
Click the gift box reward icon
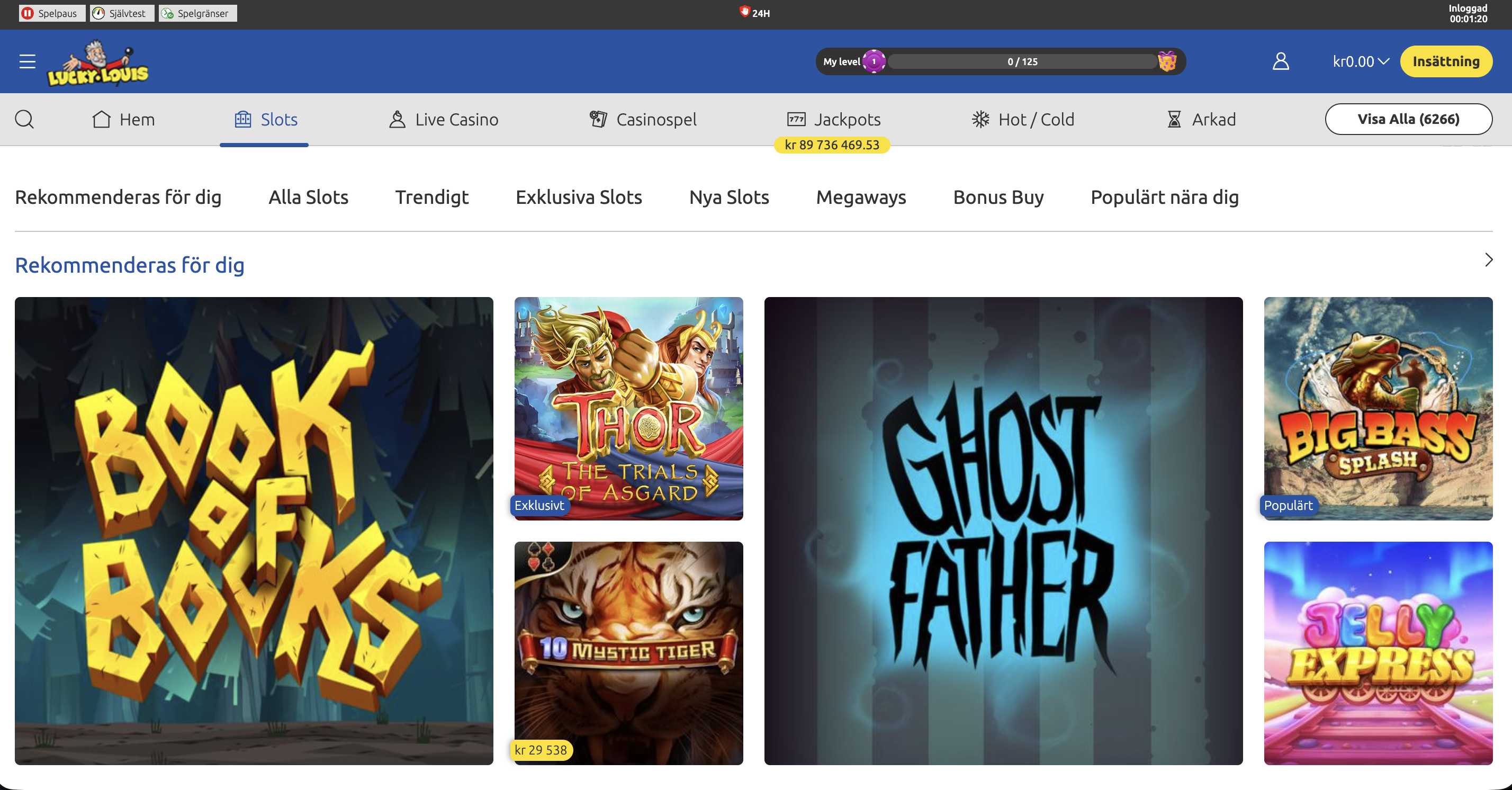[x=1167, y=61]
